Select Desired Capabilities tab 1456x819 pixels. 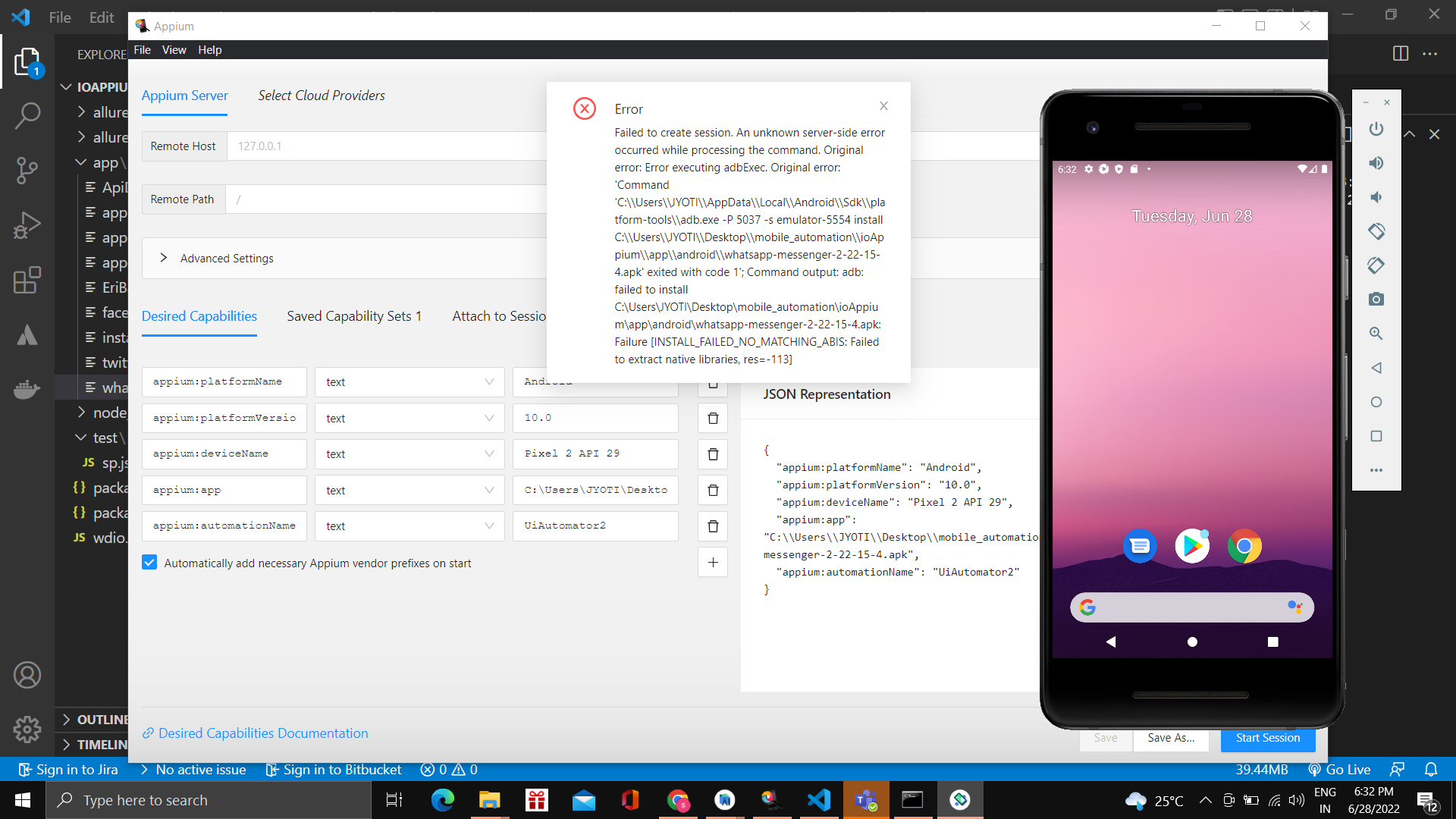(199, 316)
